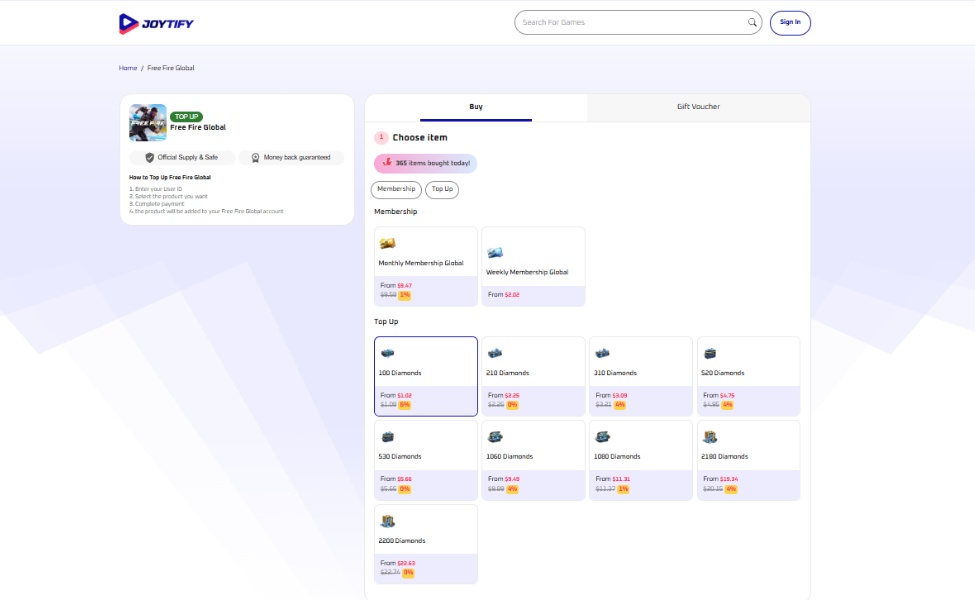This screenshot has height=600, width=975.
Task: Select the 100 Diamonds label
Action: [400, 373]
